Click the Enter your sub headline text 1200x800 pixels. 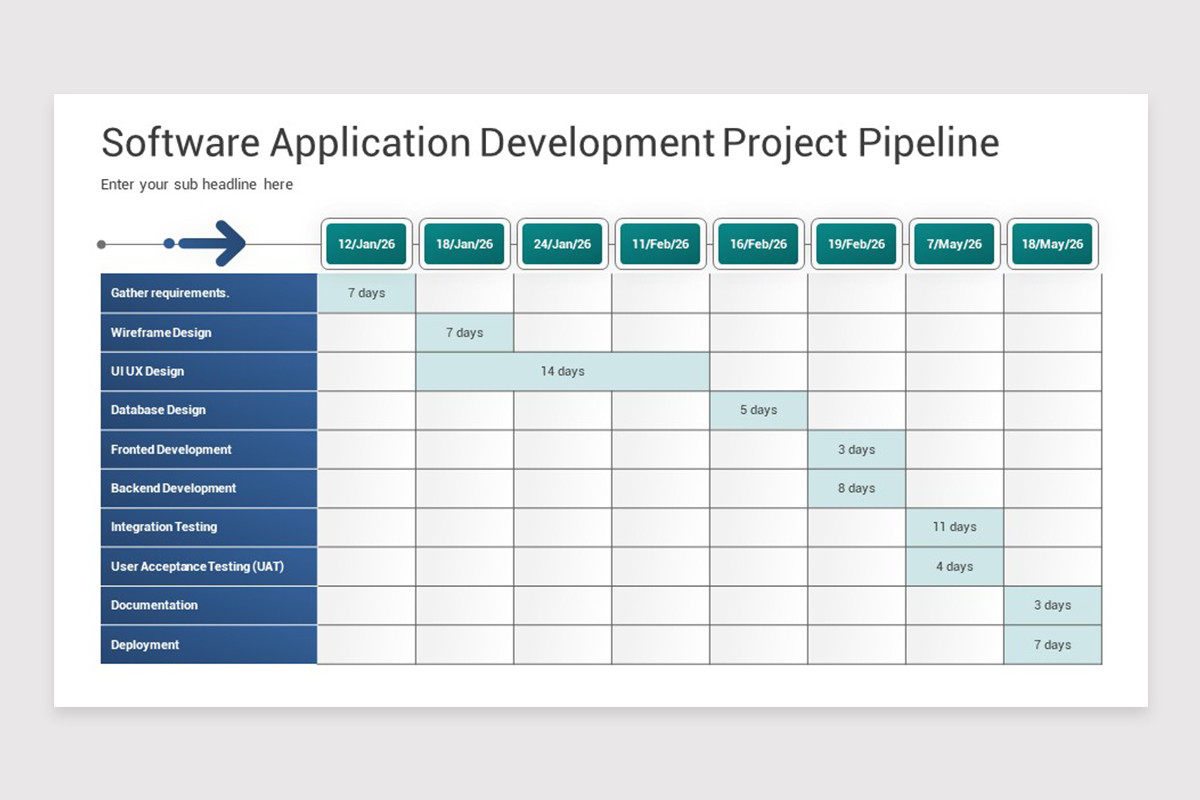click(197, 184)
